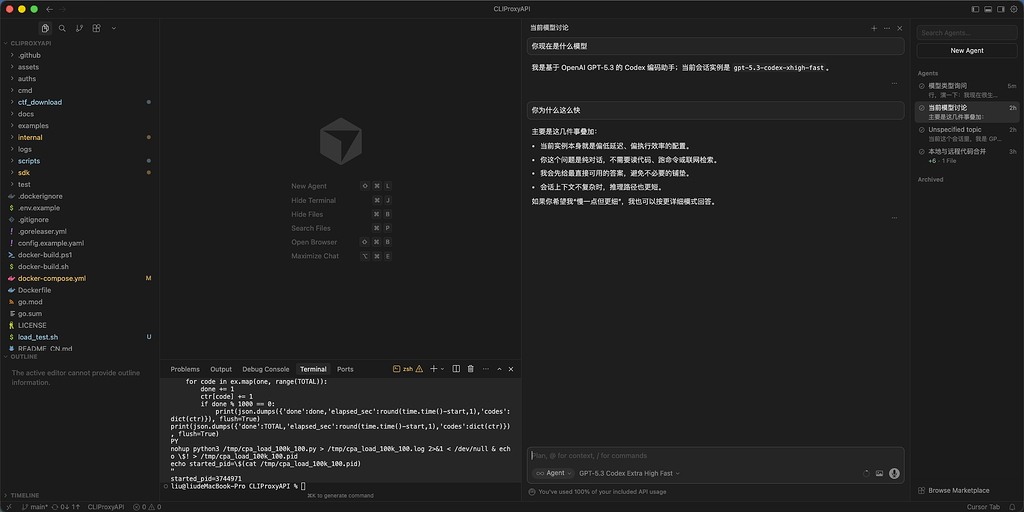Expand the additional sidebar views chevron
Viewport: 1024px width, 512px height.
[x=114, y=28]
